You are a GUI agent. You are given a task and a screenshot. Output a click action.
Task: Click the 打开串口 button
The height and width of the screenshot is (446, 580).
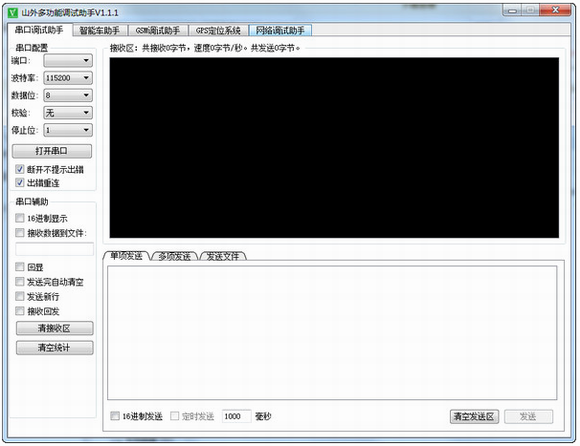(52, 151)
